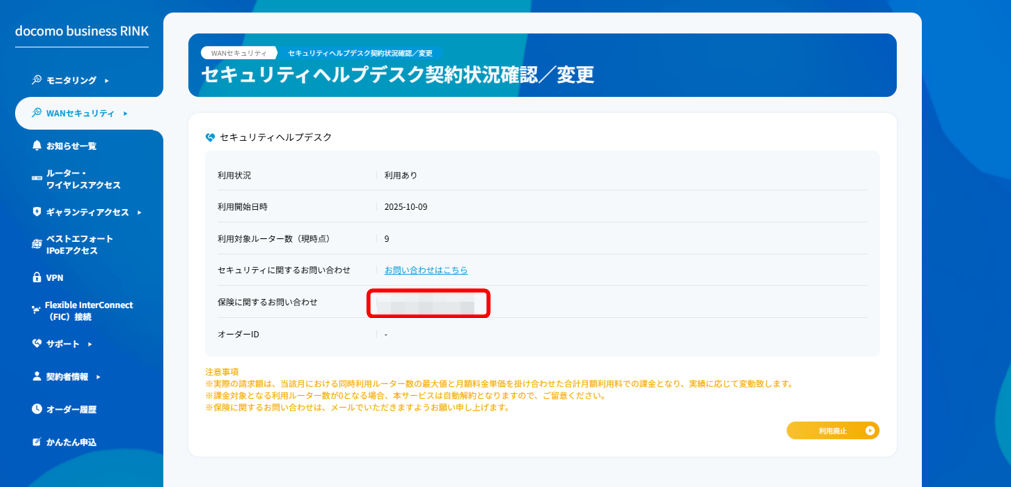Open the オーダー履歴 menu item

coord(71,409)
